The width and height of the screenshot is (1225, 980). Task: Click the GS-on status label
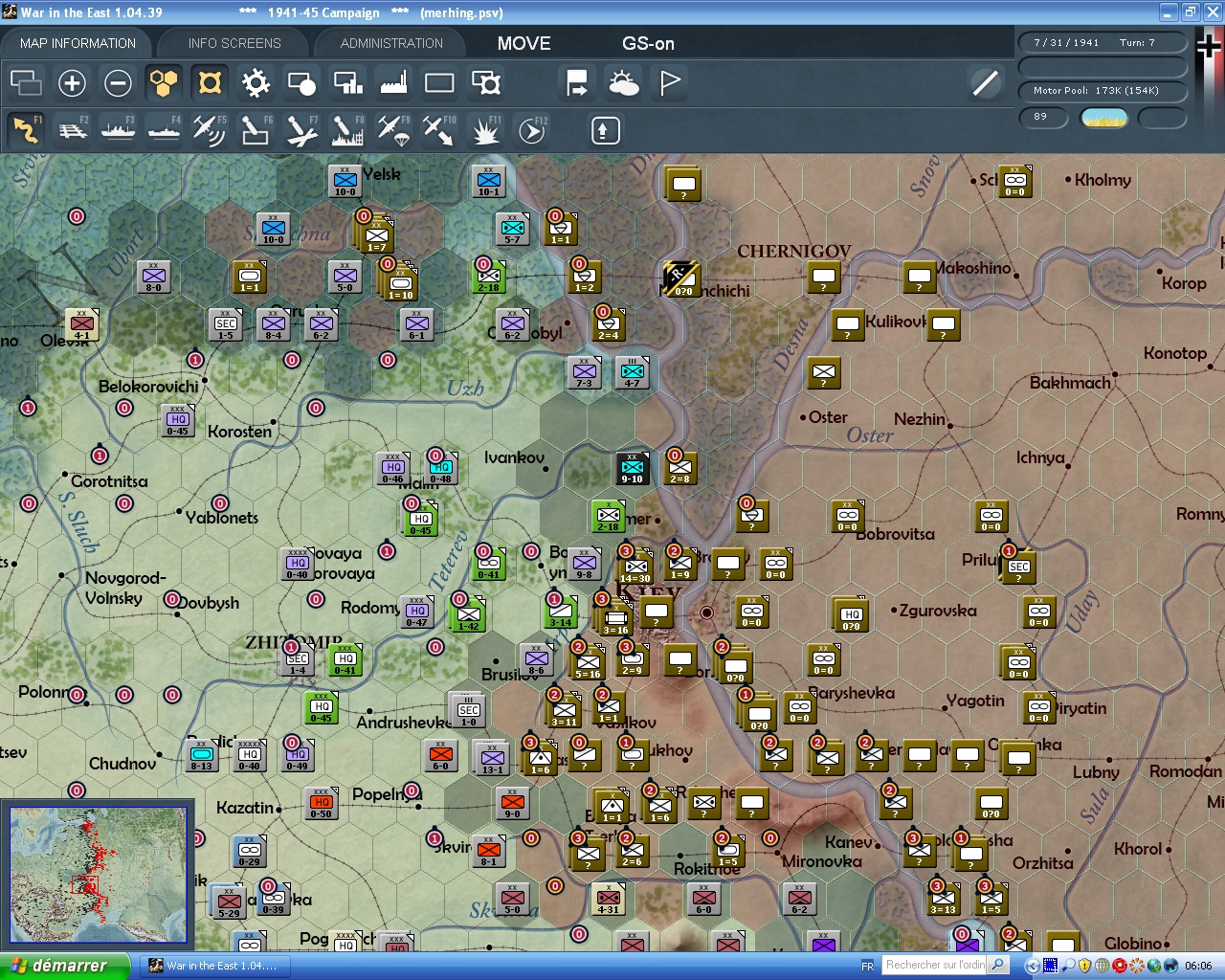coord(648,43)
